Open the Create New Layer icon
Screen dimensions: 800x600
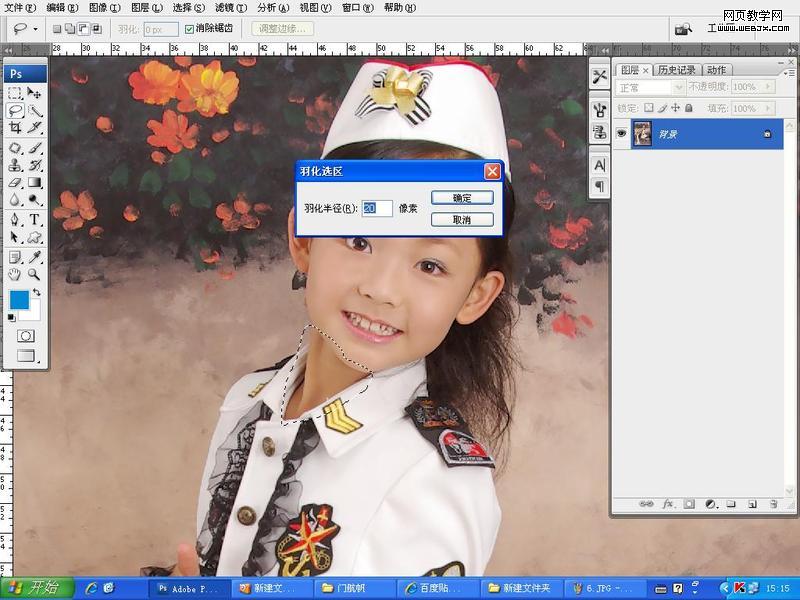[x=752, y=504]
